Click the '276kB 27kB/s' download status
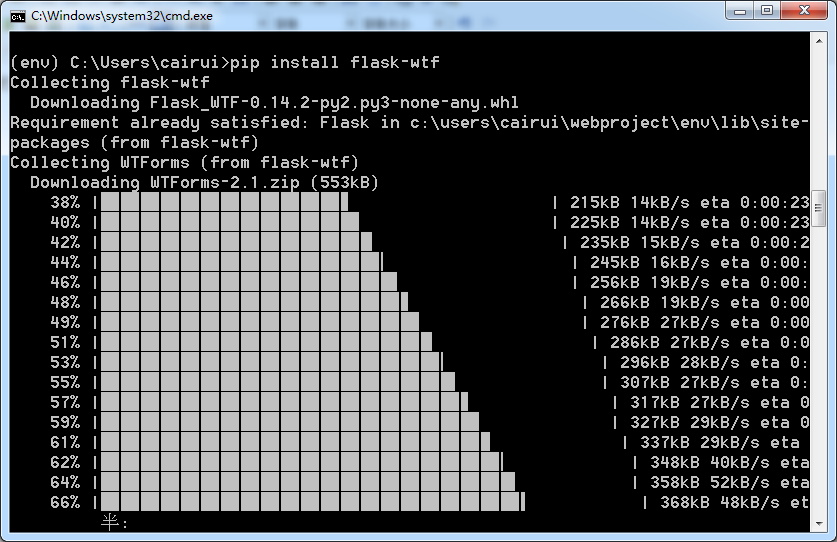837x542 pixels. 660,323
